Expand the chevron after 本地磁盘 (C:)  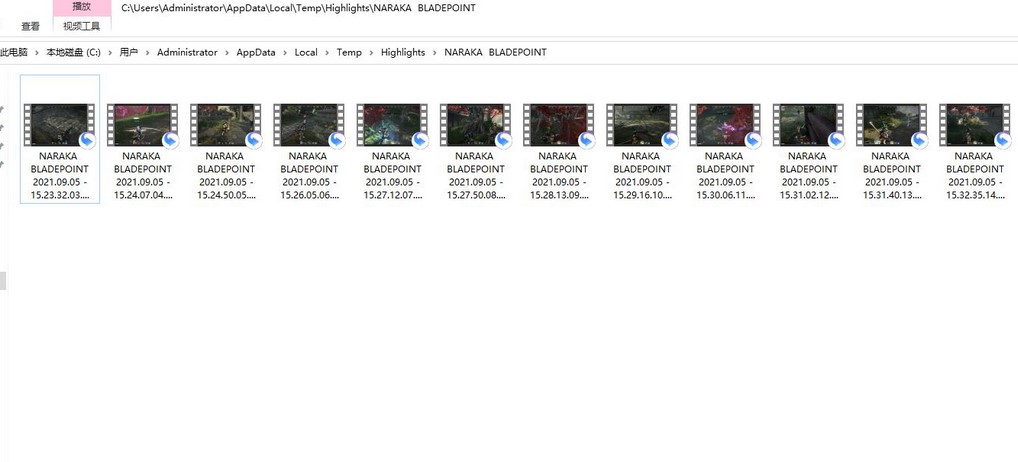(110, 53)
